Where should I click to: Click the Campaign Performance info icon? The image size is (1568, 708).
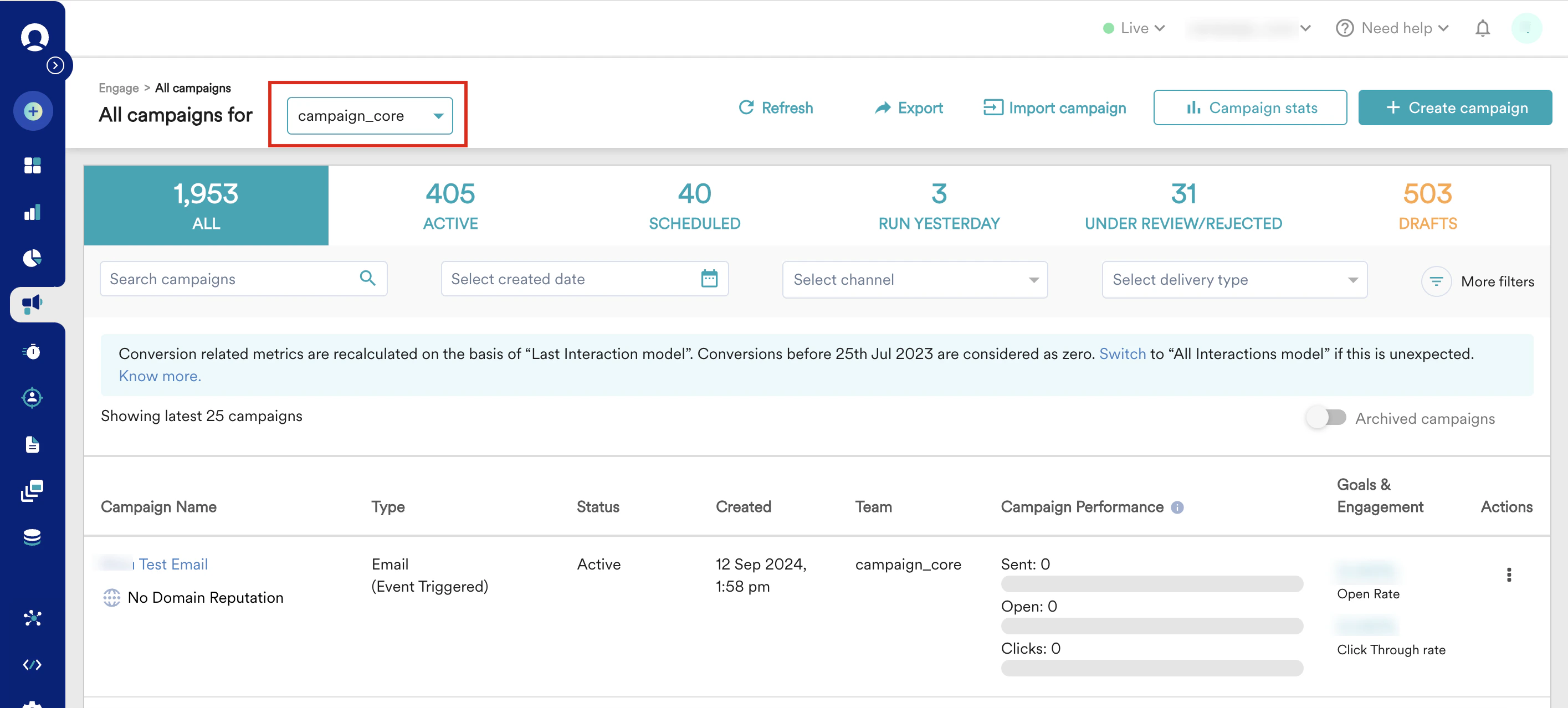tap(1177, 507)
